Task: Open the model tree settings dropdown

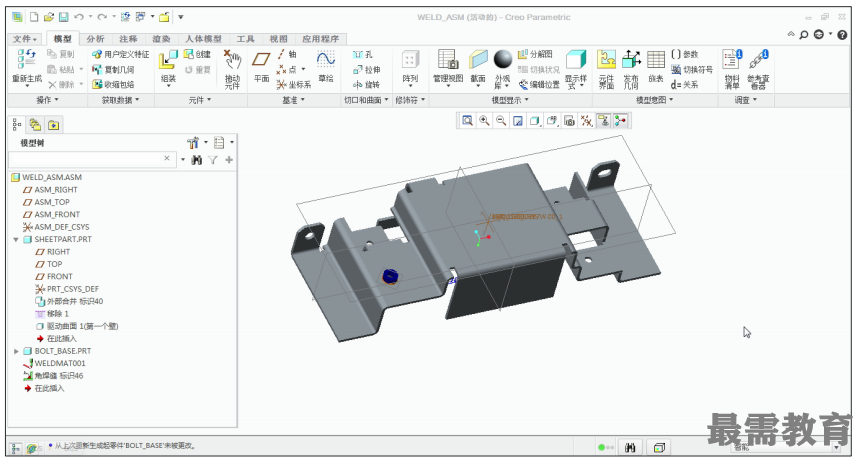Action: (197, 143)
